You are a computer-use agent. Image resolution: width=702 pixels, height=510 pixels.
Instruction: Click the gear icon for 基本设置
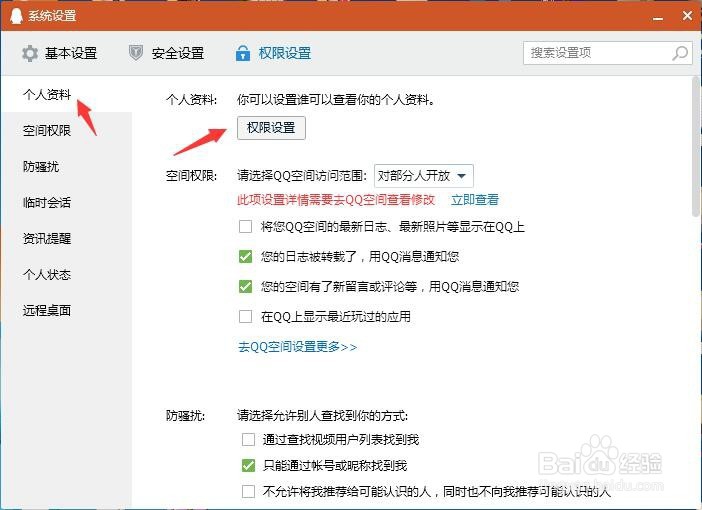coord(30,53)
